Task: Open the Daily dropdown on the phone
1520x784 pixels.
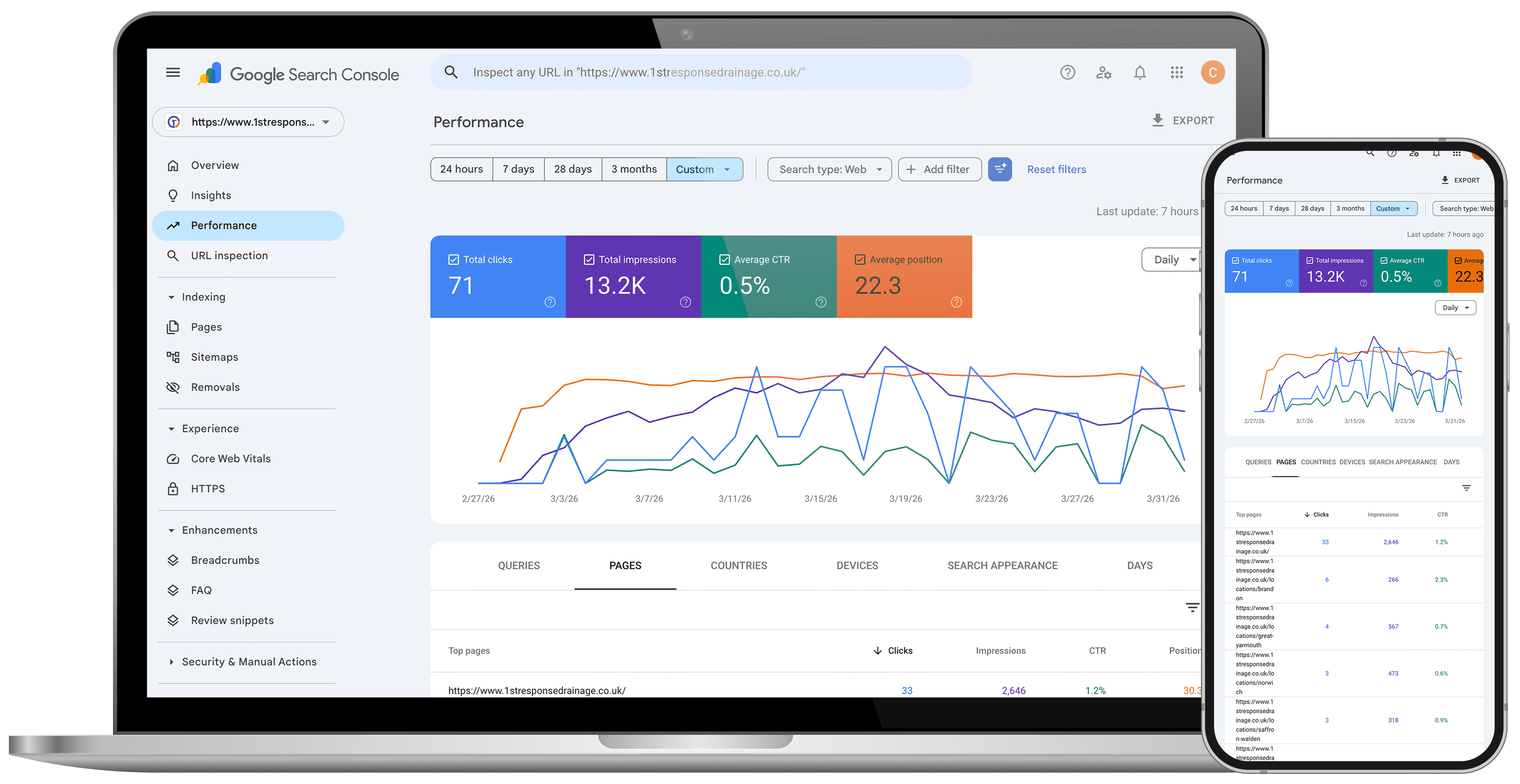Action: point(1455,307)
